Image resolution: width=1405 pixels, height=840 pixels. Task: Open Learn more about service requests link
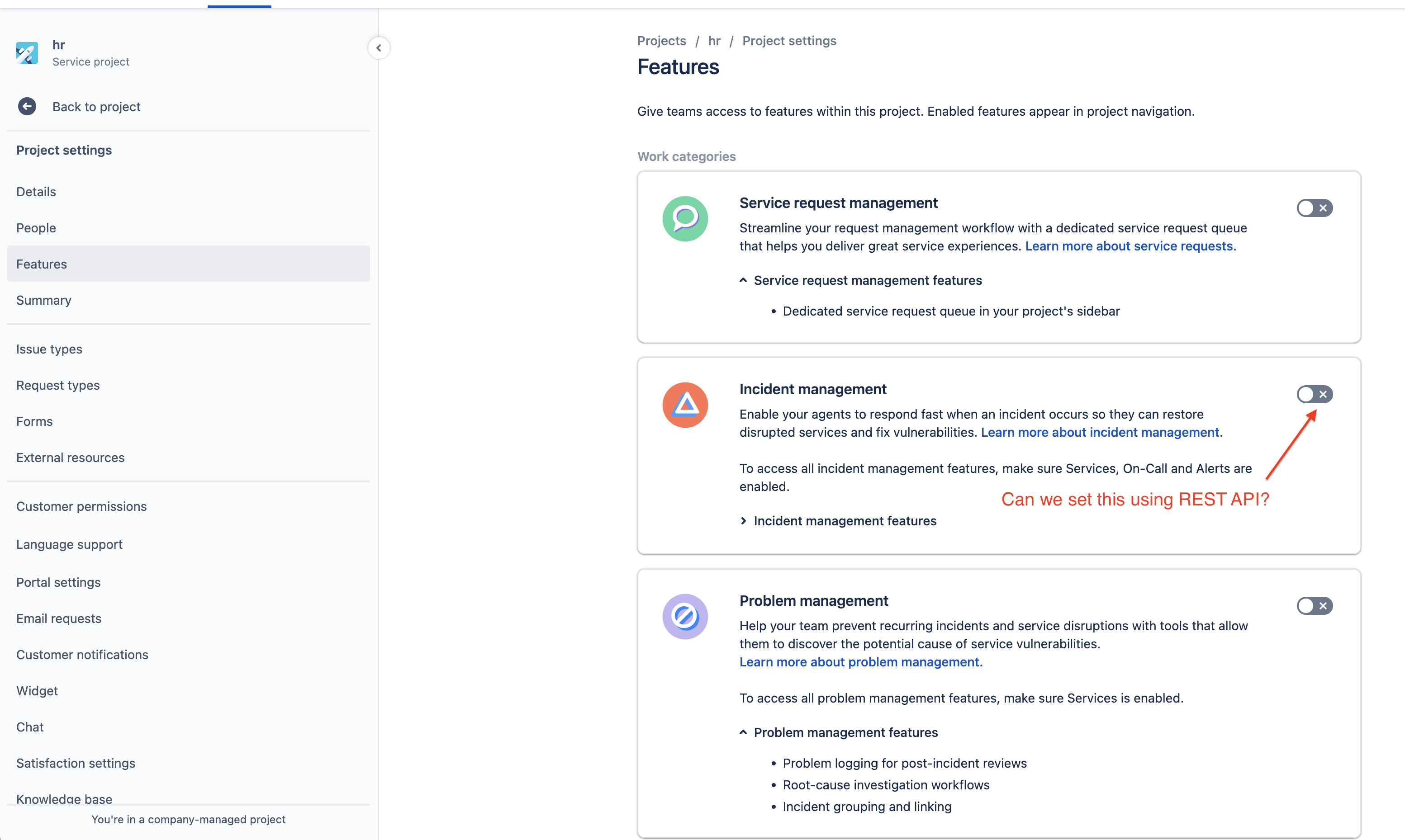point(1130,246)
